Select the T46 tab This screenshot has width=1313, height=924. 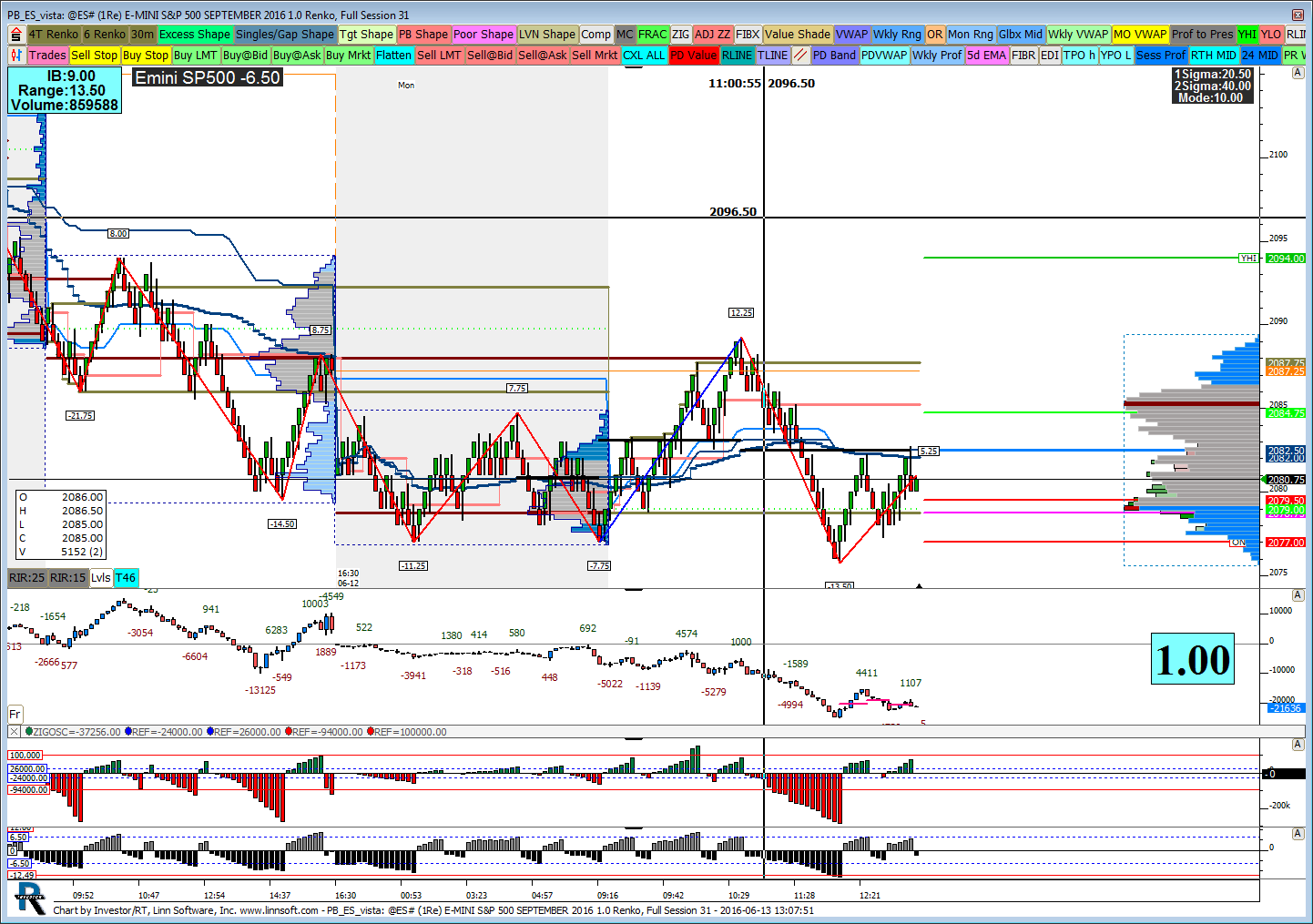pyautogui.click(x=126, y=578)
